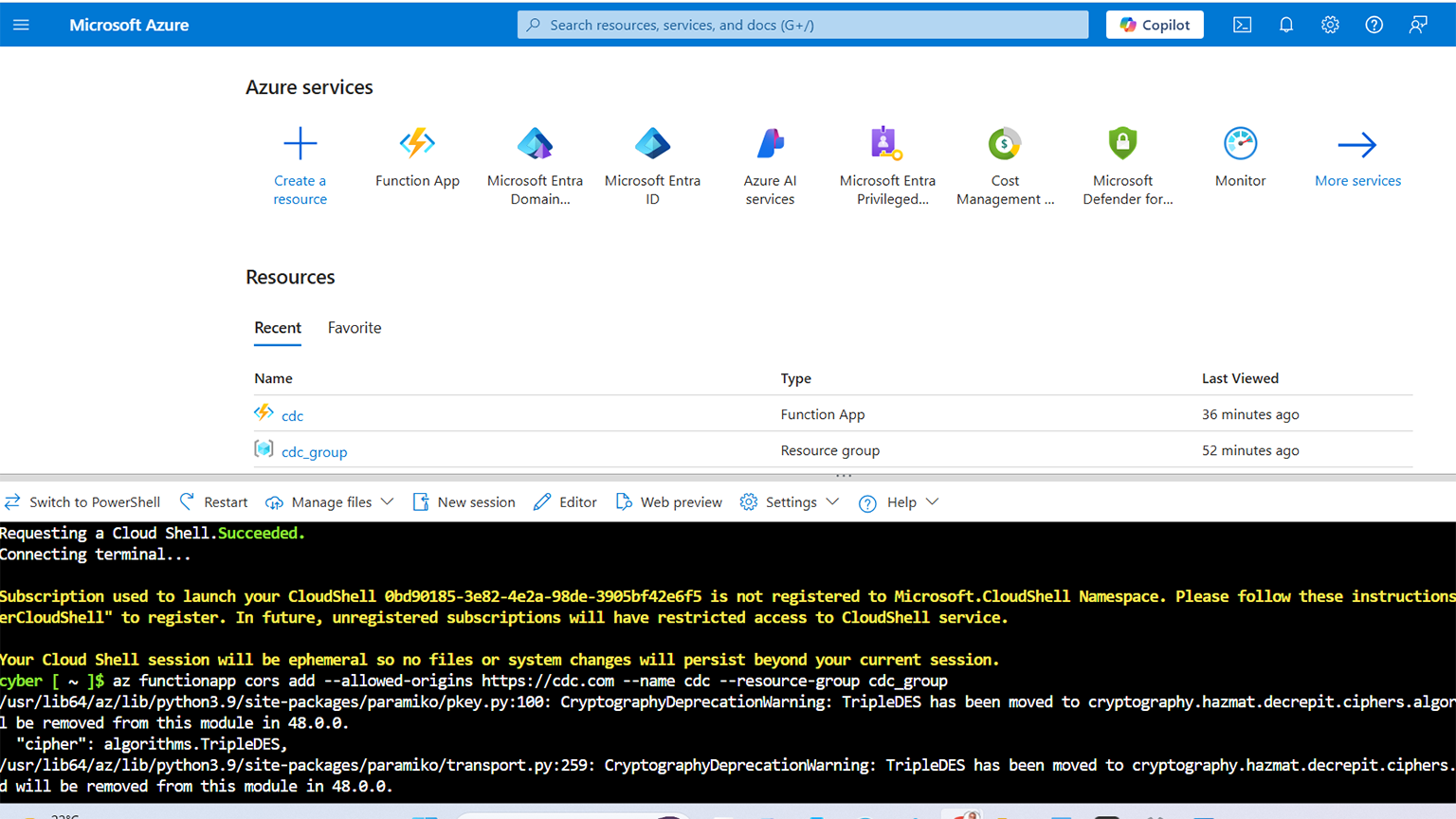Click the Switch to PowerShell arrows icon
Image resolution: width=1456 pixels, height=819 pixels.
(12, 501)
